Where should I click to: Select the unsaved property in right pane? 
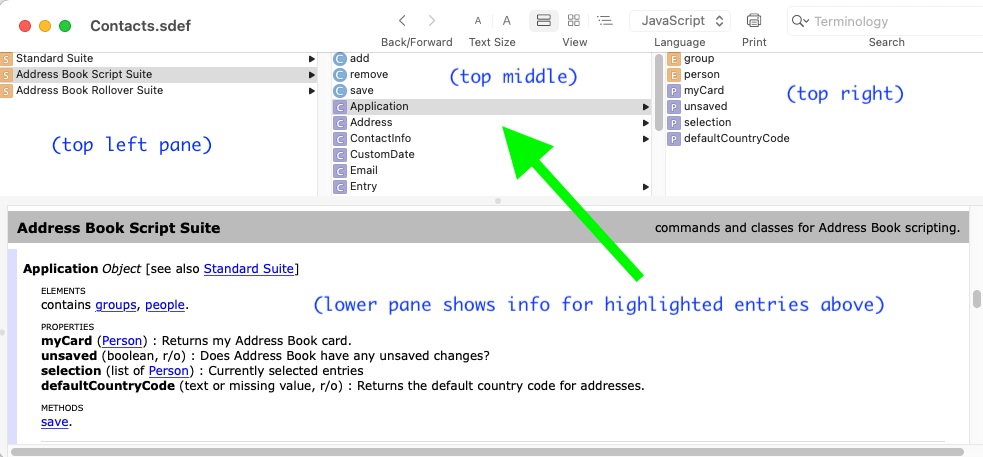click(705, 107)
